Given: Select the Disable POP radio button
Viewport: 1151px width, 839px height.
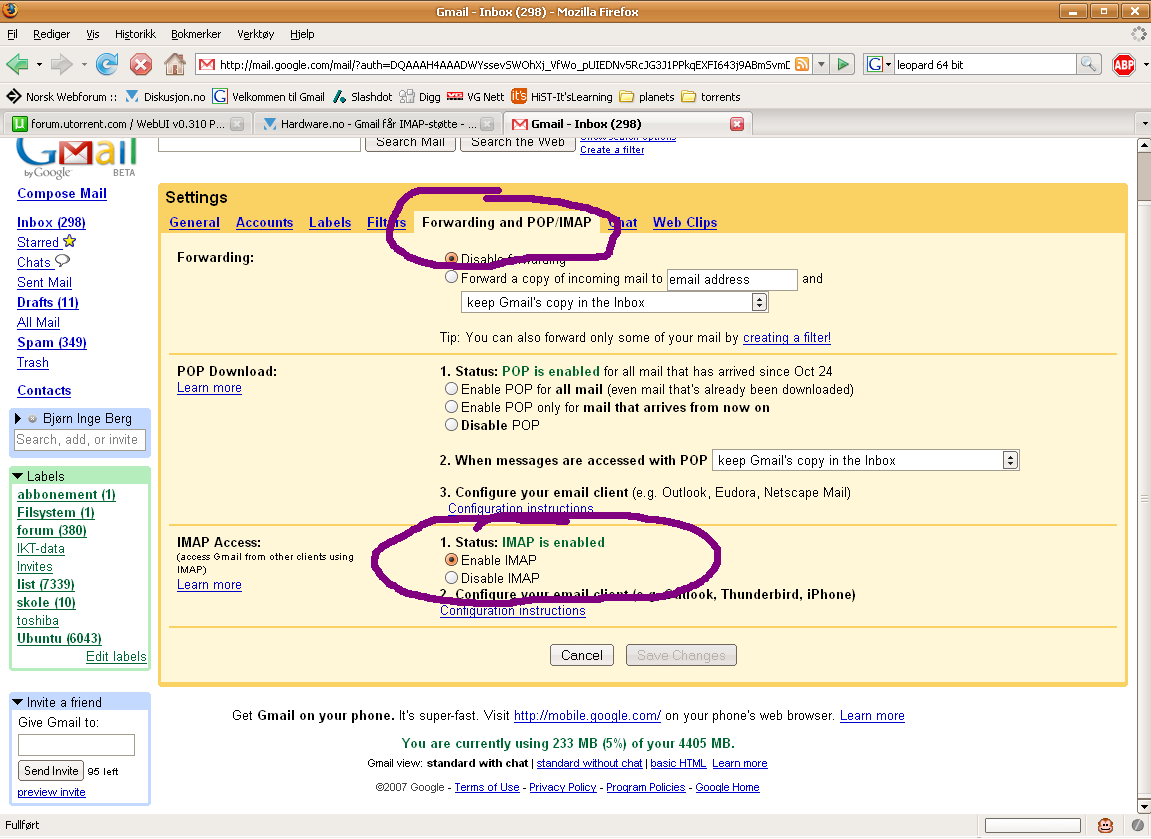Looking at the screenshot, I should [x=451, y=424].
